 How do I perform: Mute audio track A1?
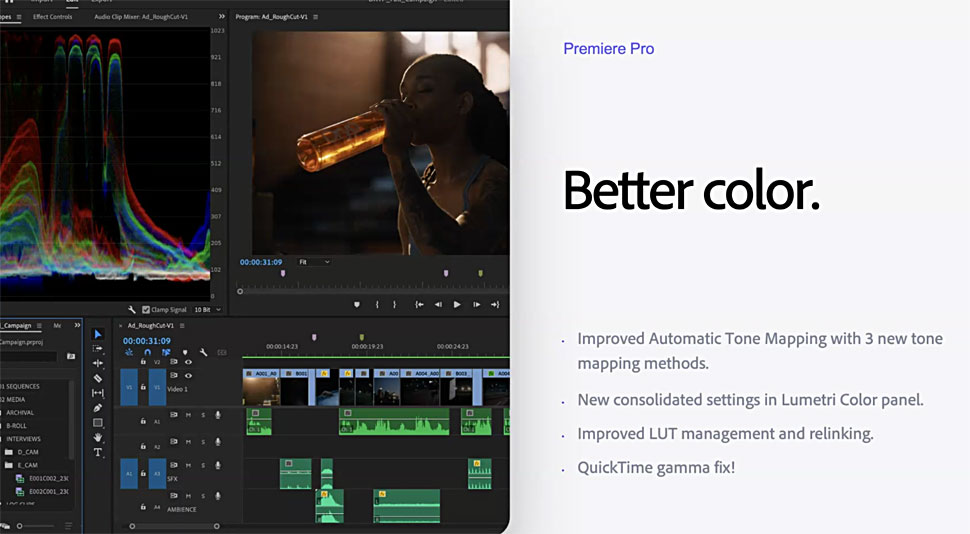point(189,415)
